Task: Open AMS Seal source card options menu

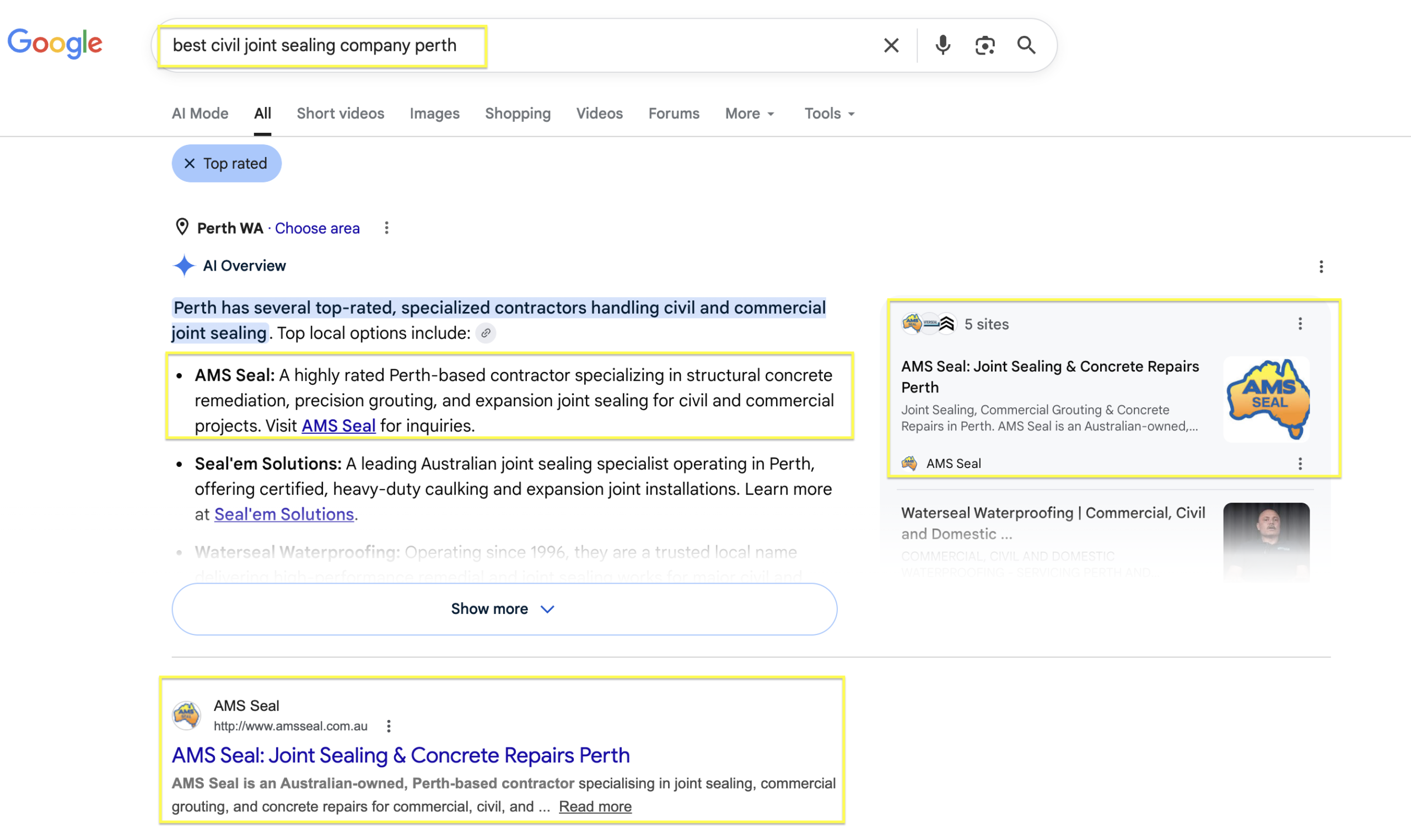Action: pos(1300,464)
